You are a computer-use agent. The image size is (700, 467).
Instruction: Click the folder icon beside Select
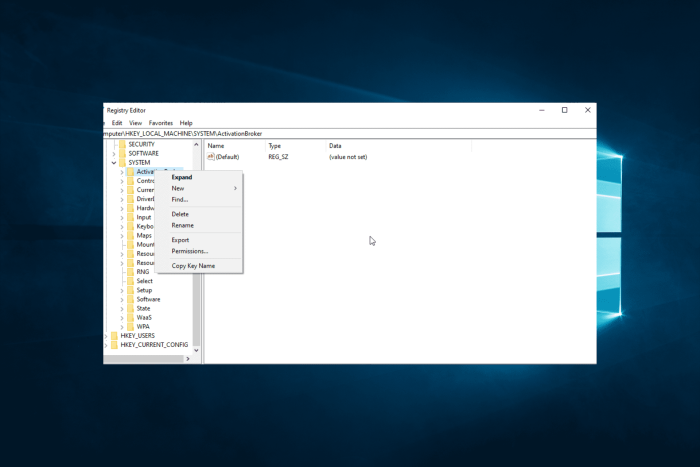(x=130, y=281)
